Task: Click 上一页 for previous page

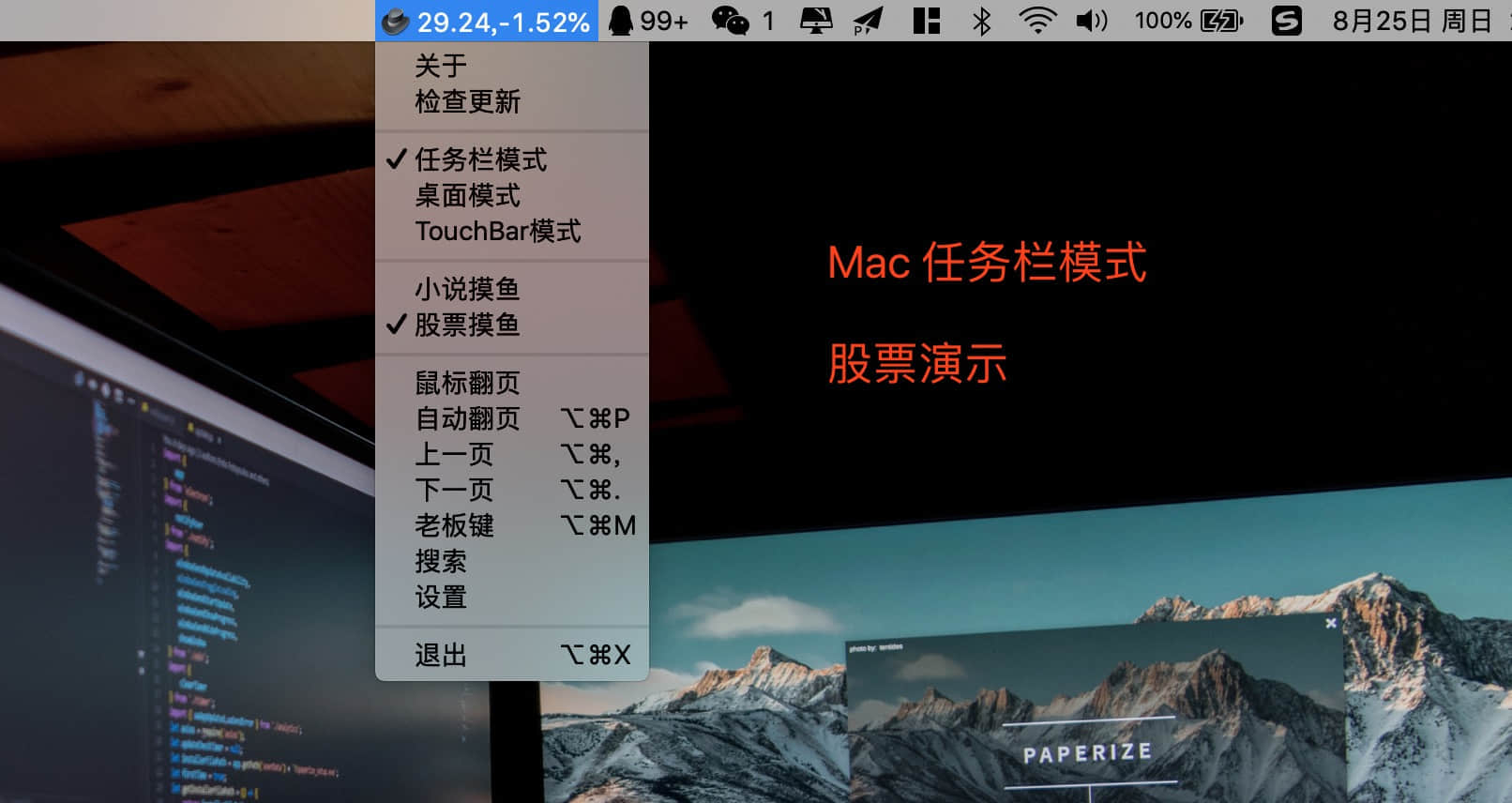Action: point(512,454)
